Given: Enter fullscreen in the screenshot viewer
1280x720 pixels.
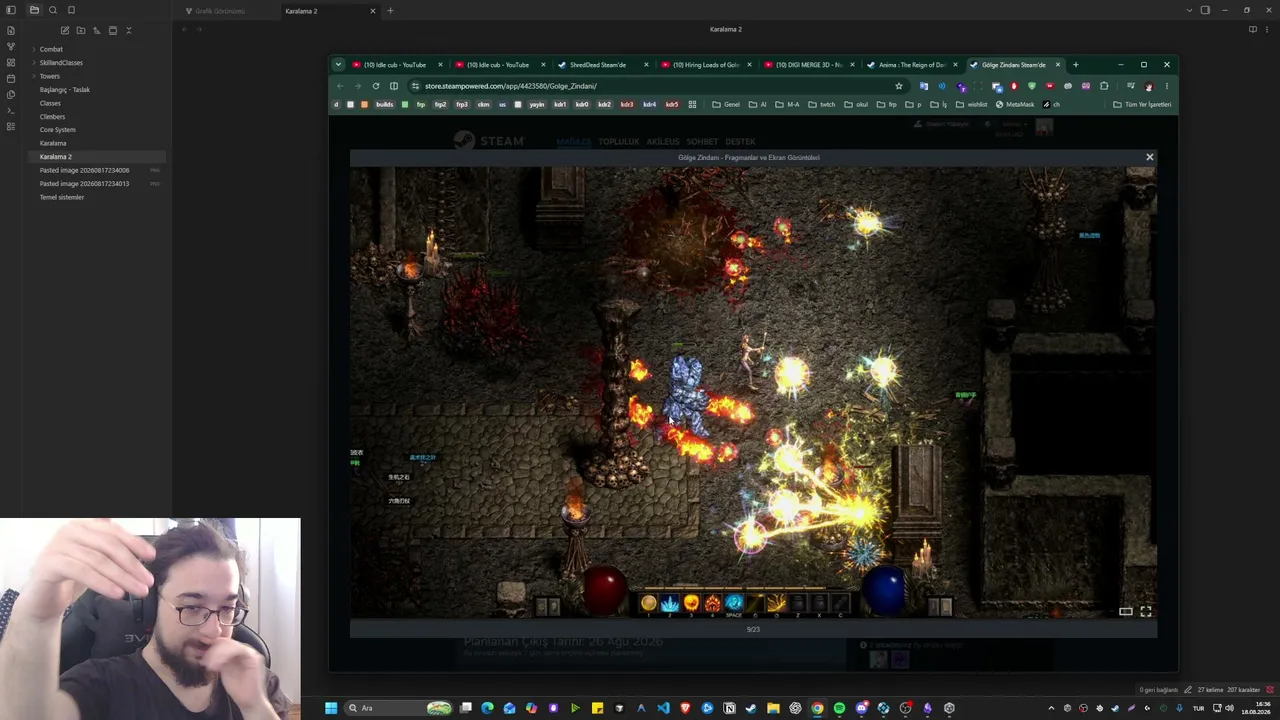Looking at the screenshot, I should point(1146,611).
